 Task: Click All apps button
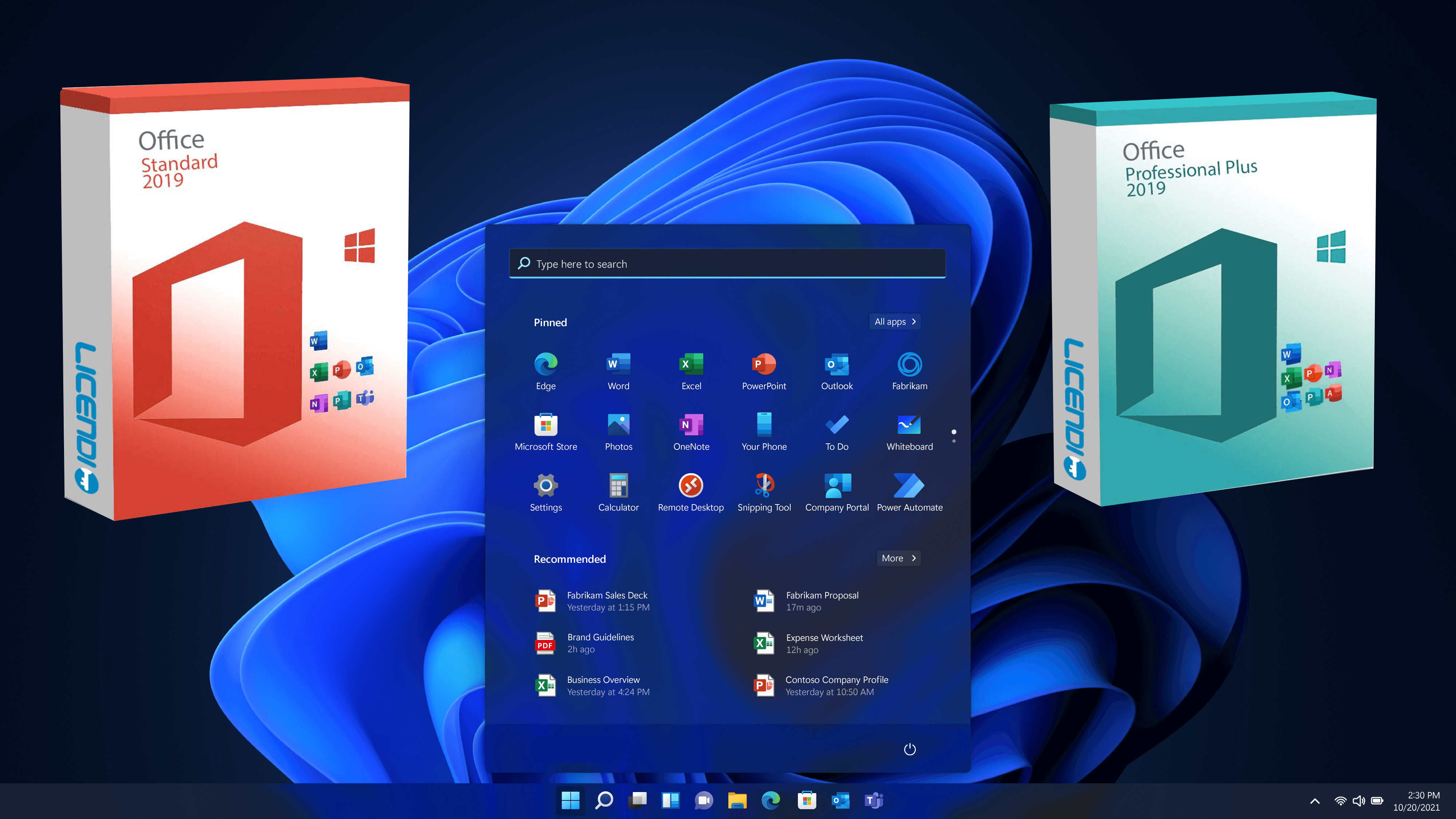tap(893, 321)
